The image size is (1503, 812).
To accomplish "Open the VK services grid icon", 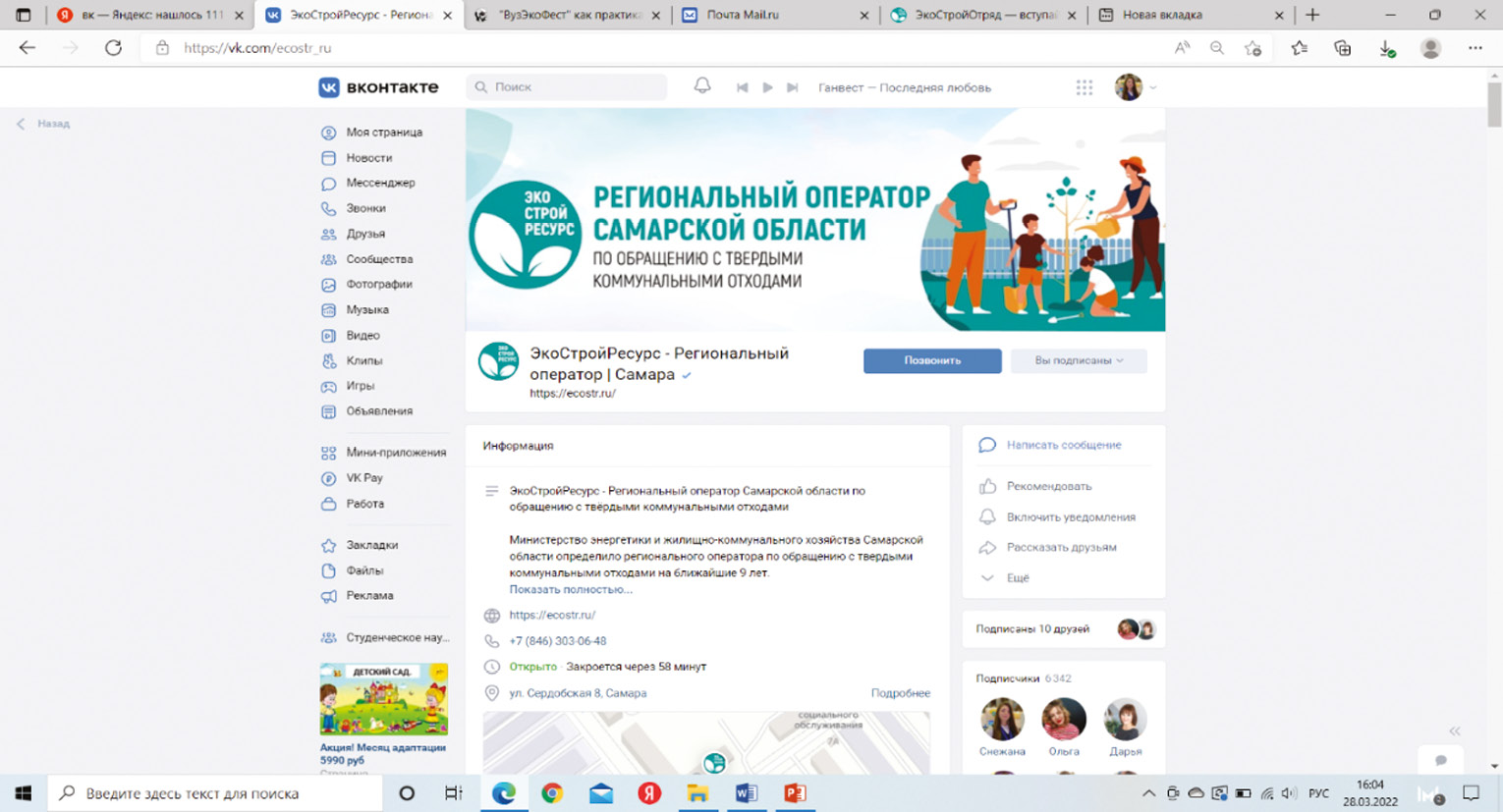I will tap(1084, 87).
